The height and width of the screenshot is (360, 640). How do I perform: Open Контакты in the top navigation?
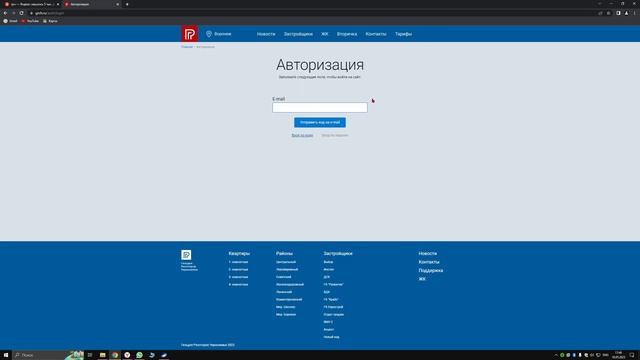(x=376, y=34)
